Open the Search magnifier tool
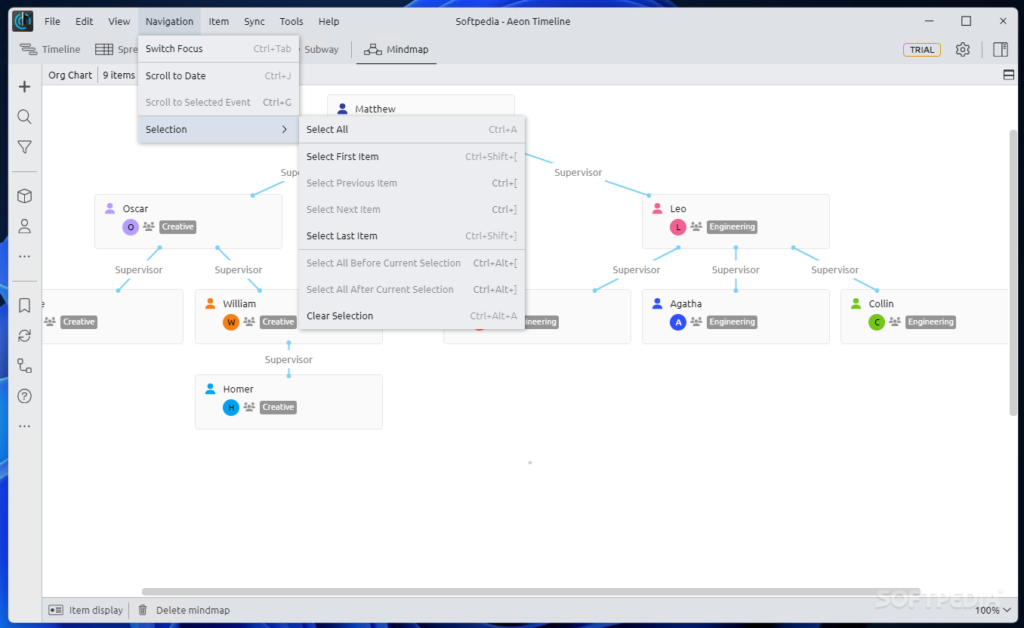The image size is (1024, 628). (24, 117)
